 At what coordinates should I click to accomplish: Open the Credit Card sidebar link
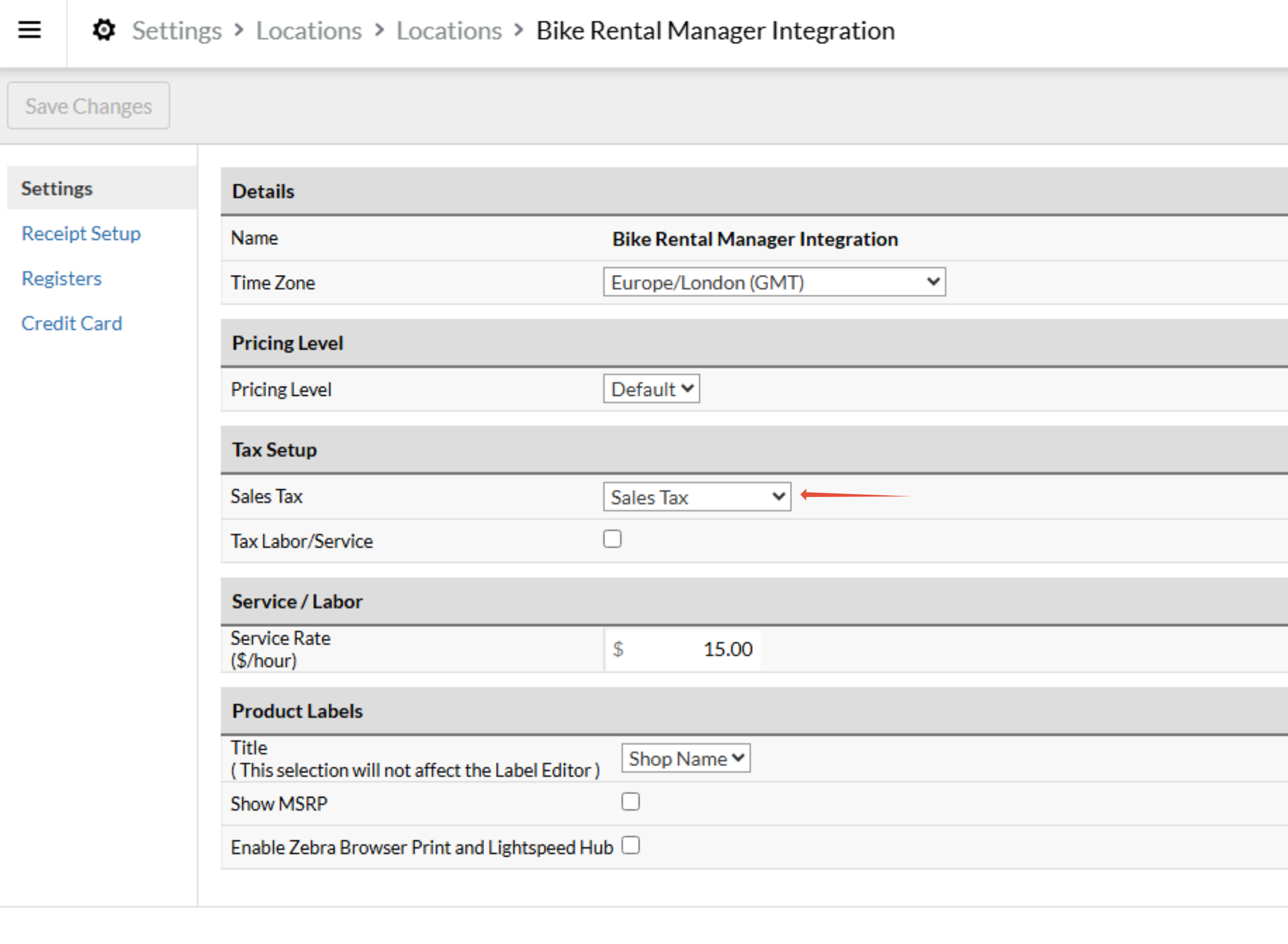71,323
